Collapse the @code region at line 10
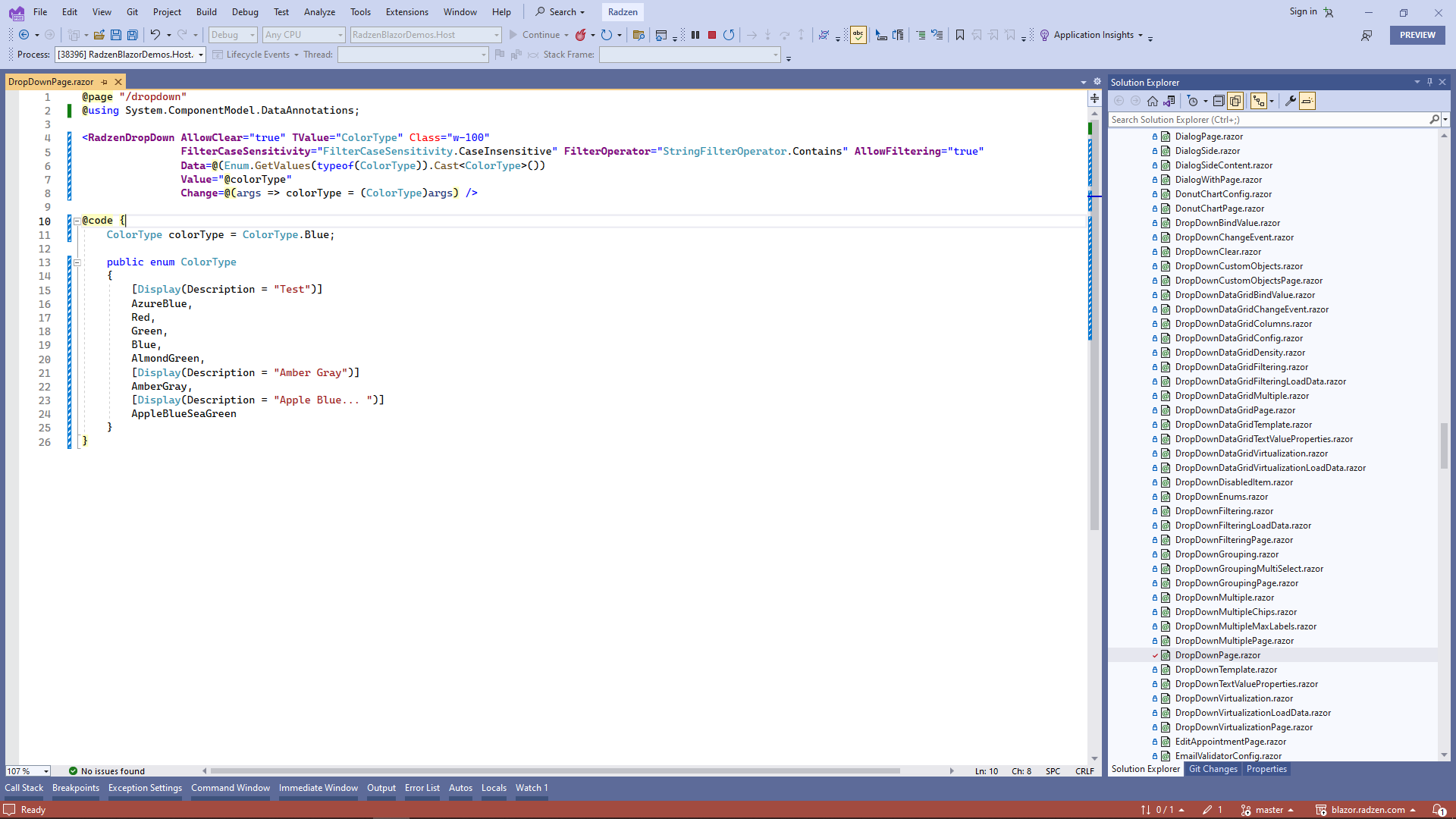Viewport: 1456px width, 819px height. pos(77,221)
